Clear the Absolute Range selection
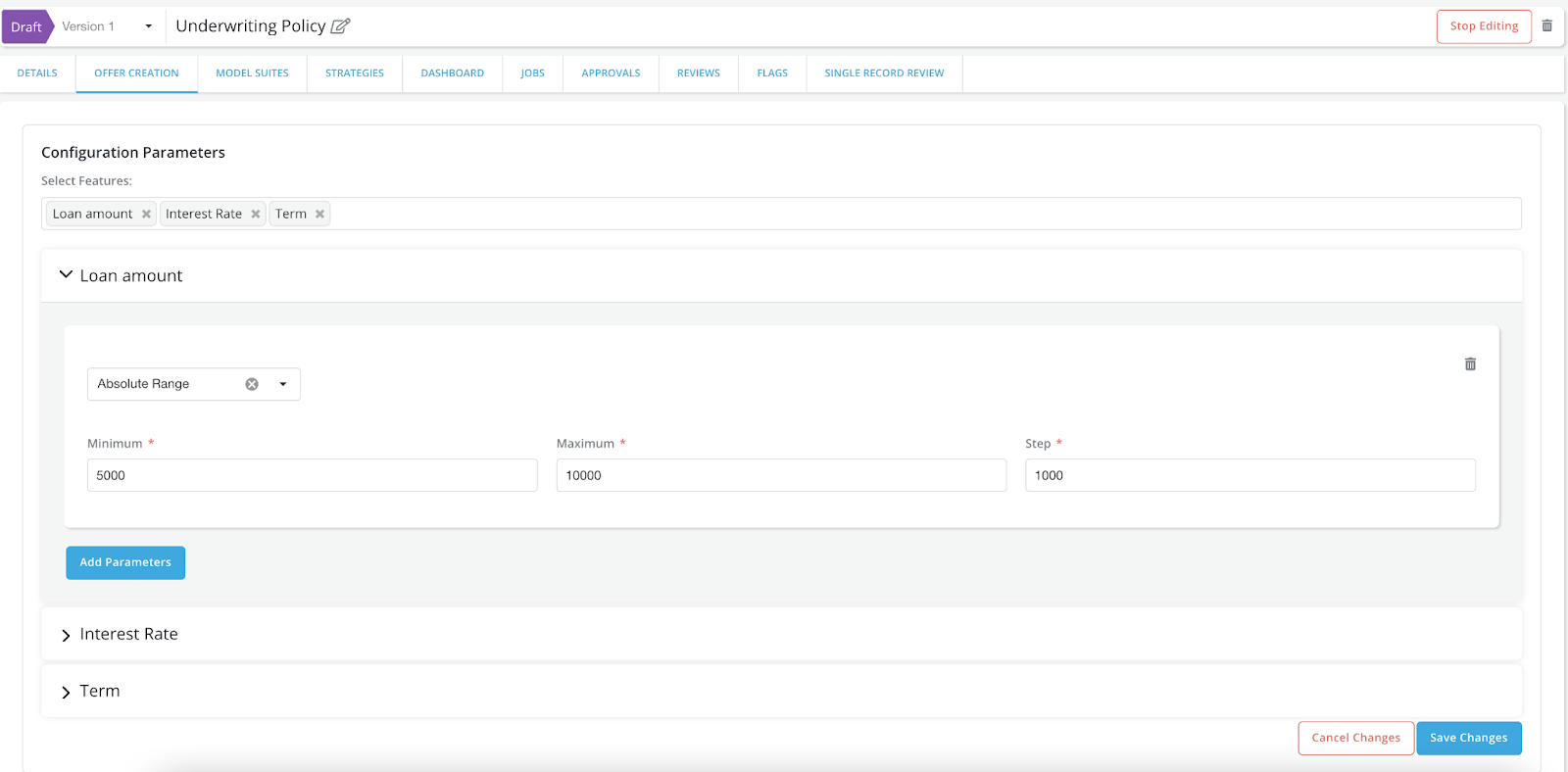Image resolution: width=1568 pixels, height=772 pixels. pyautogui.click(x=252, y=384)
